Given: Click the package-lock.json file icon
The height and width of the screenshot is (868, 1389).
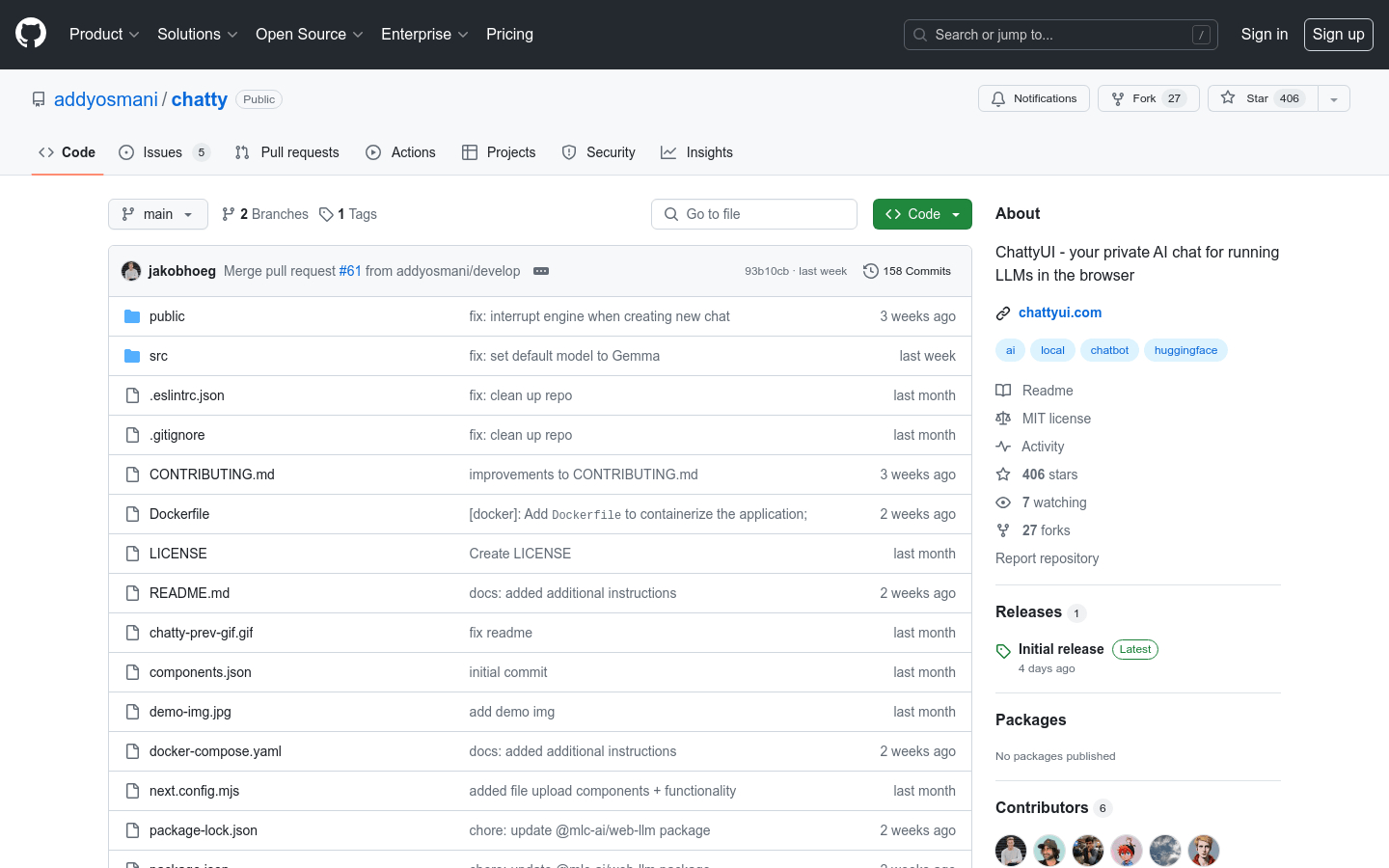Looking at the screenshot, I should (x=132, y=830).
